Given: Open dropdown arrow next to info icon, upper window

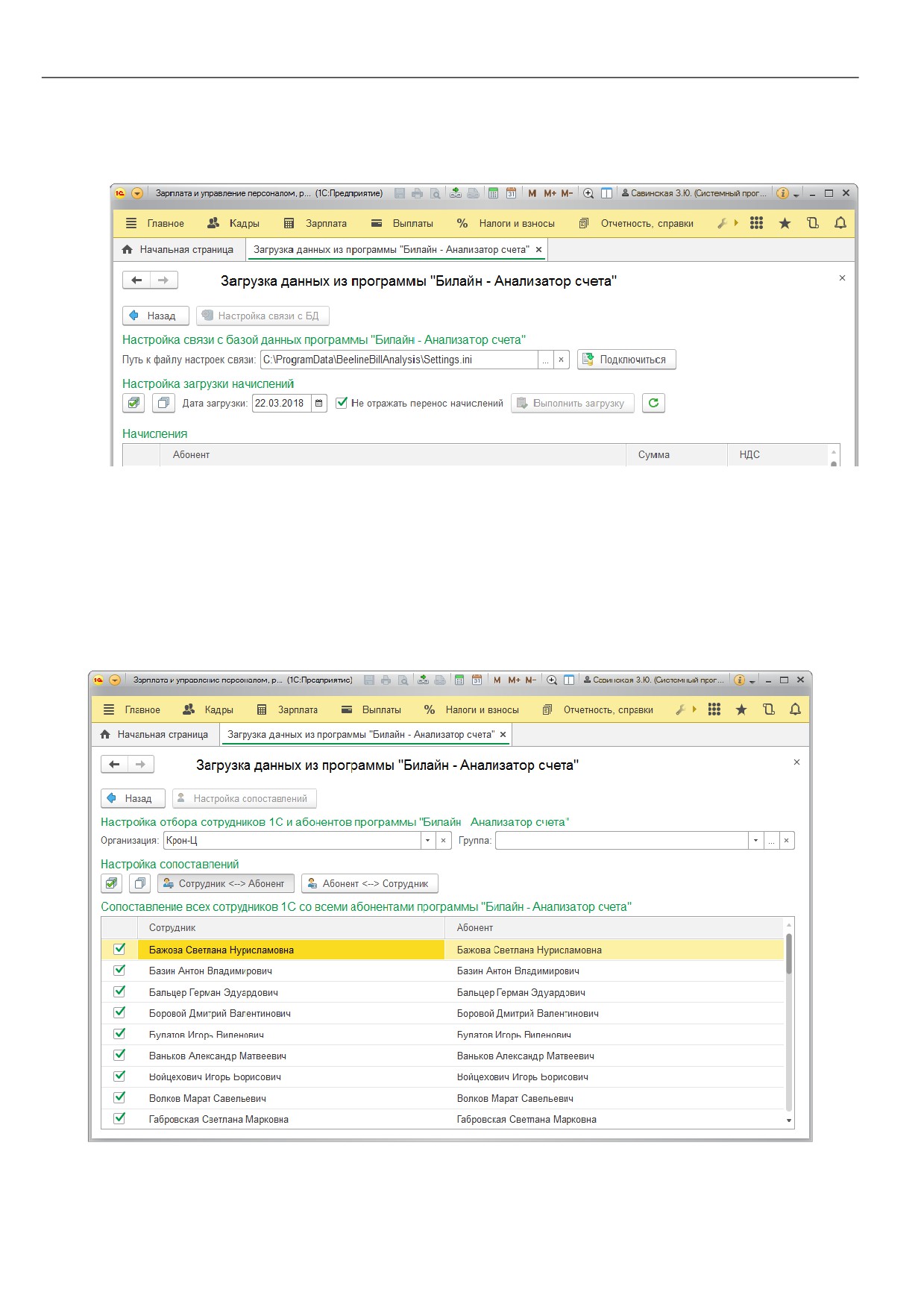Looking at the screenshot, I should [796, 195].
